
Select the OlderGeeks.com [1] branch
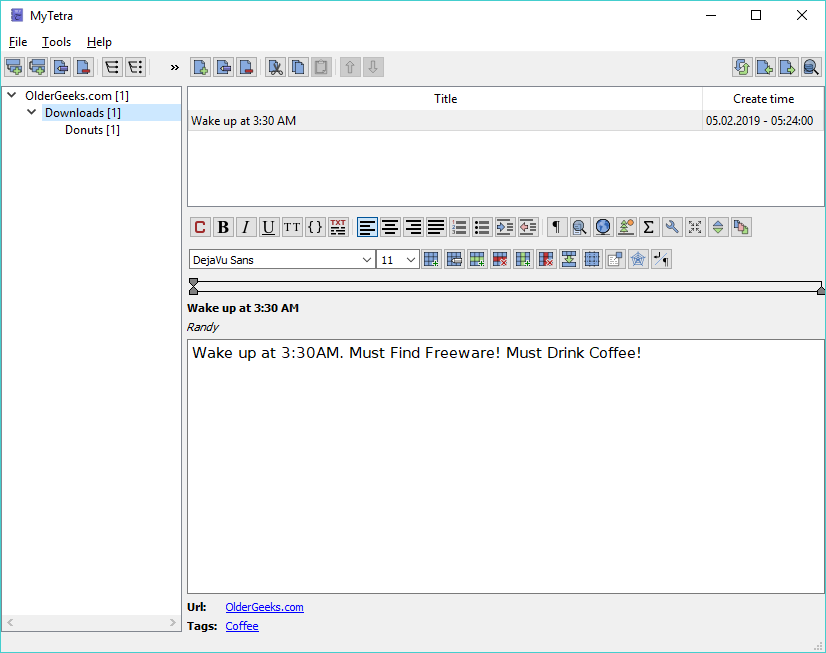click(x=77, y=96)
